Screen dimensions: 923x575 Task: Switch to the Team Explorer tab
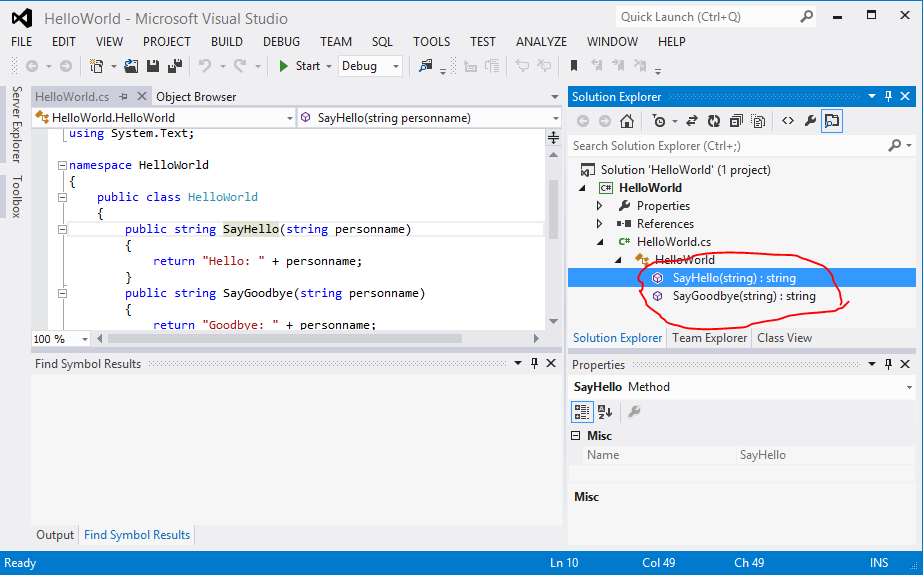(709, 338)
